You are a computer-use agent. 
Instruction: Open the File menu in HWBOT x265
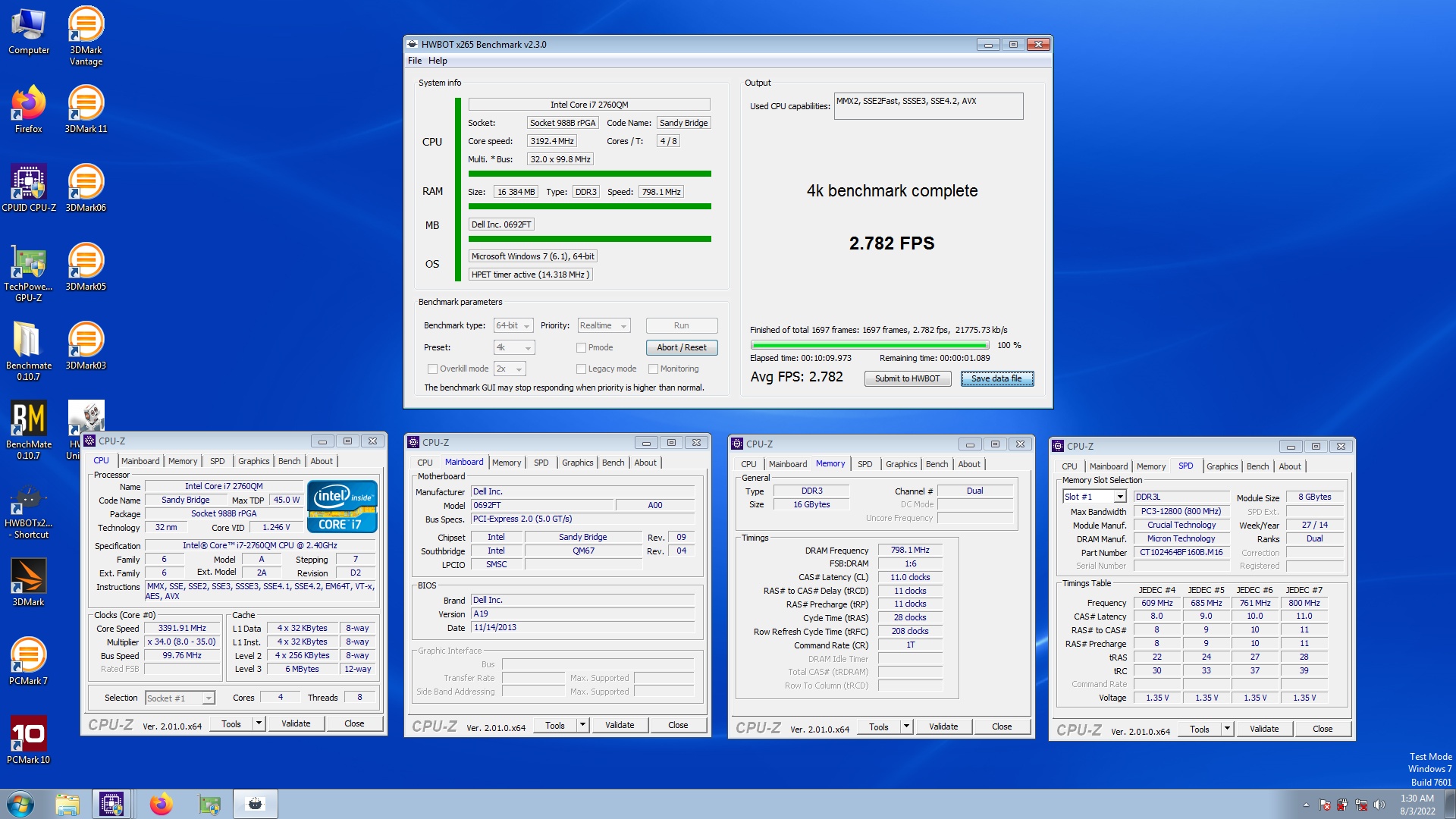pyautogui.click(x=415, y=61)
